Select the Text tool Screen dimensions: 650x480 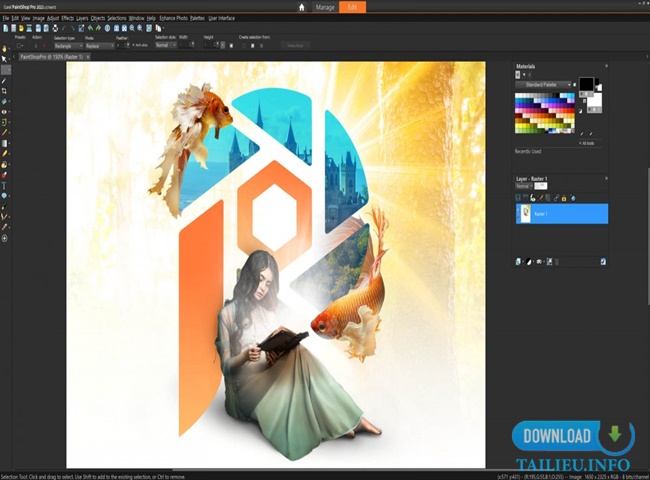[4, 185]
